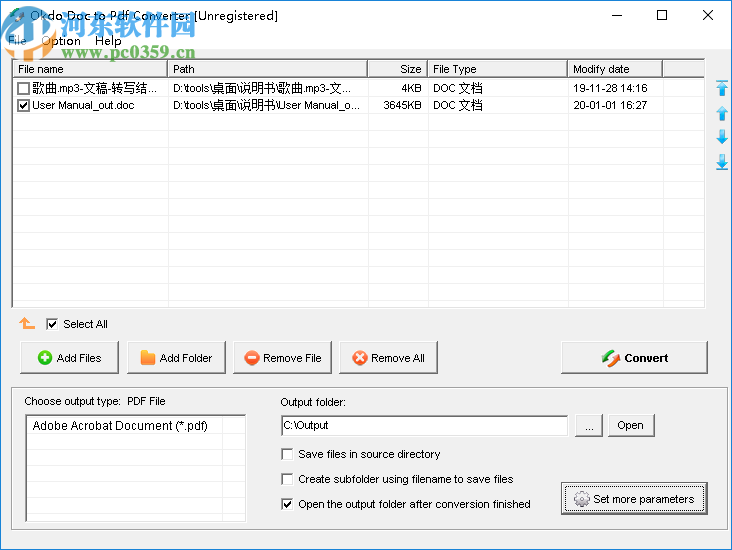
Task: Sort list by Modify date column header
Action: tap(615, 69)
